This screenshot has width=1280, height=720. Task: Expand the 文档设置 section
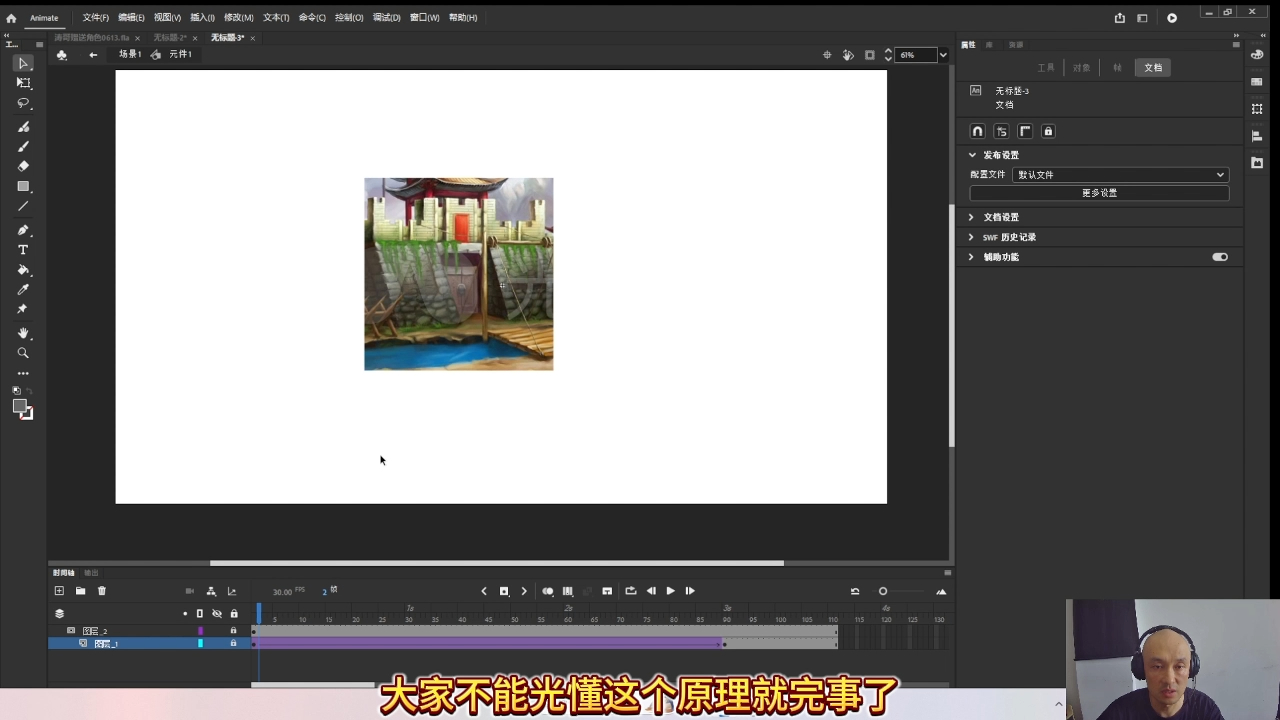(1000, 216)
